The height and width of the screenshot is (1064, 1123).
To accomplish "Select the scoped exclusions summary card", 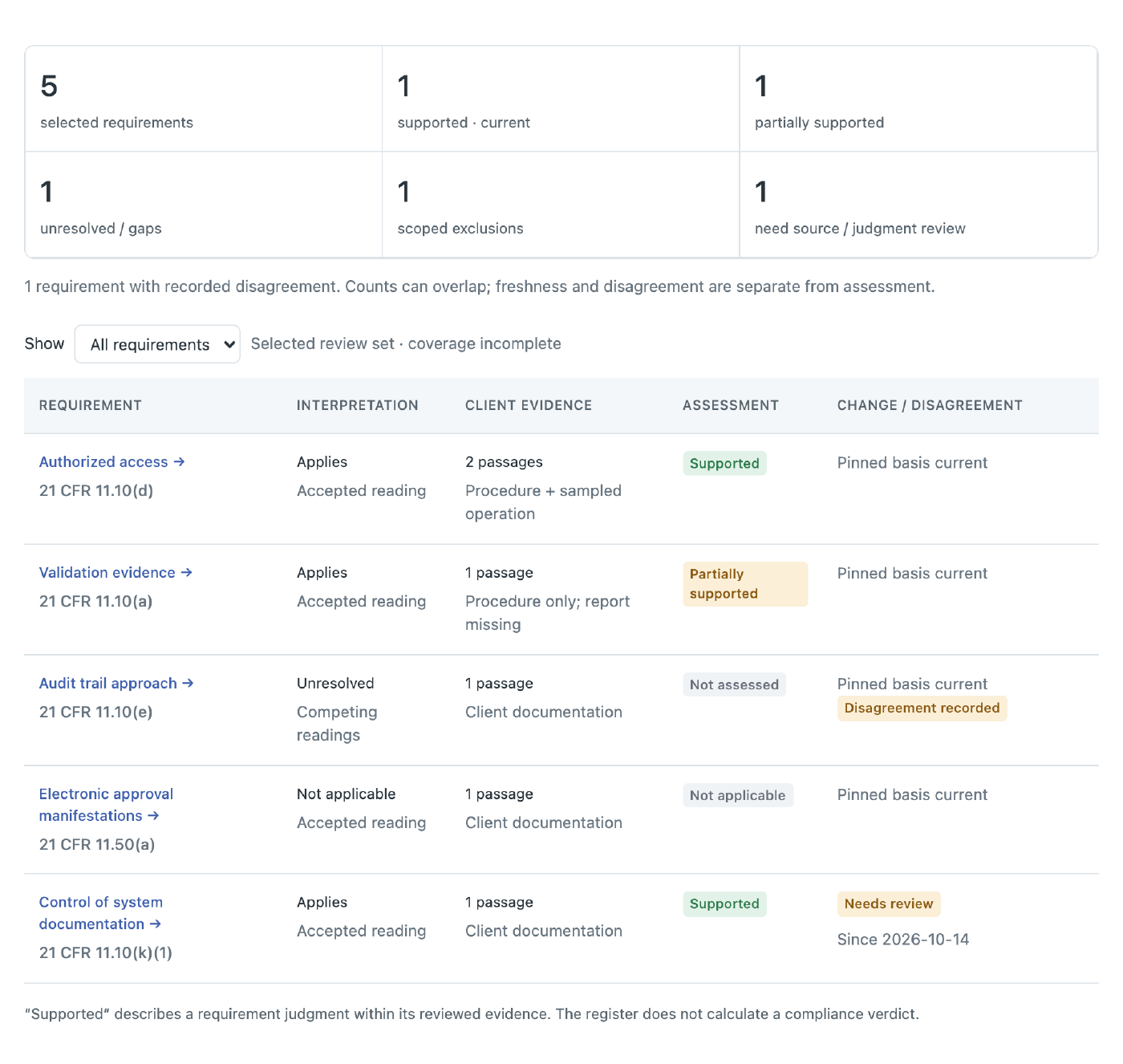I will (x=561, y=205).
